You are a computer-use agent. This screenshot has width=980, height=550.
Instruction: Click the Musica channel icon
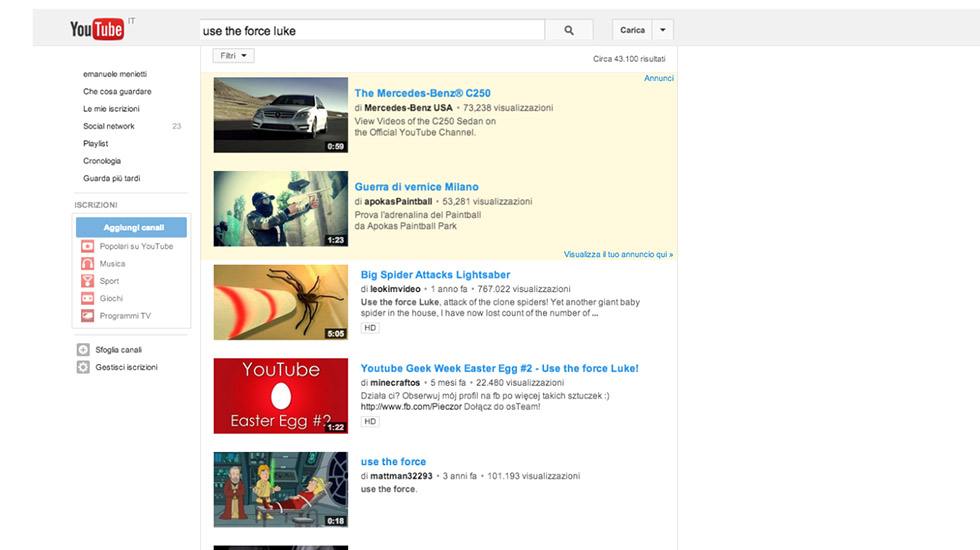tap(88, 264)
